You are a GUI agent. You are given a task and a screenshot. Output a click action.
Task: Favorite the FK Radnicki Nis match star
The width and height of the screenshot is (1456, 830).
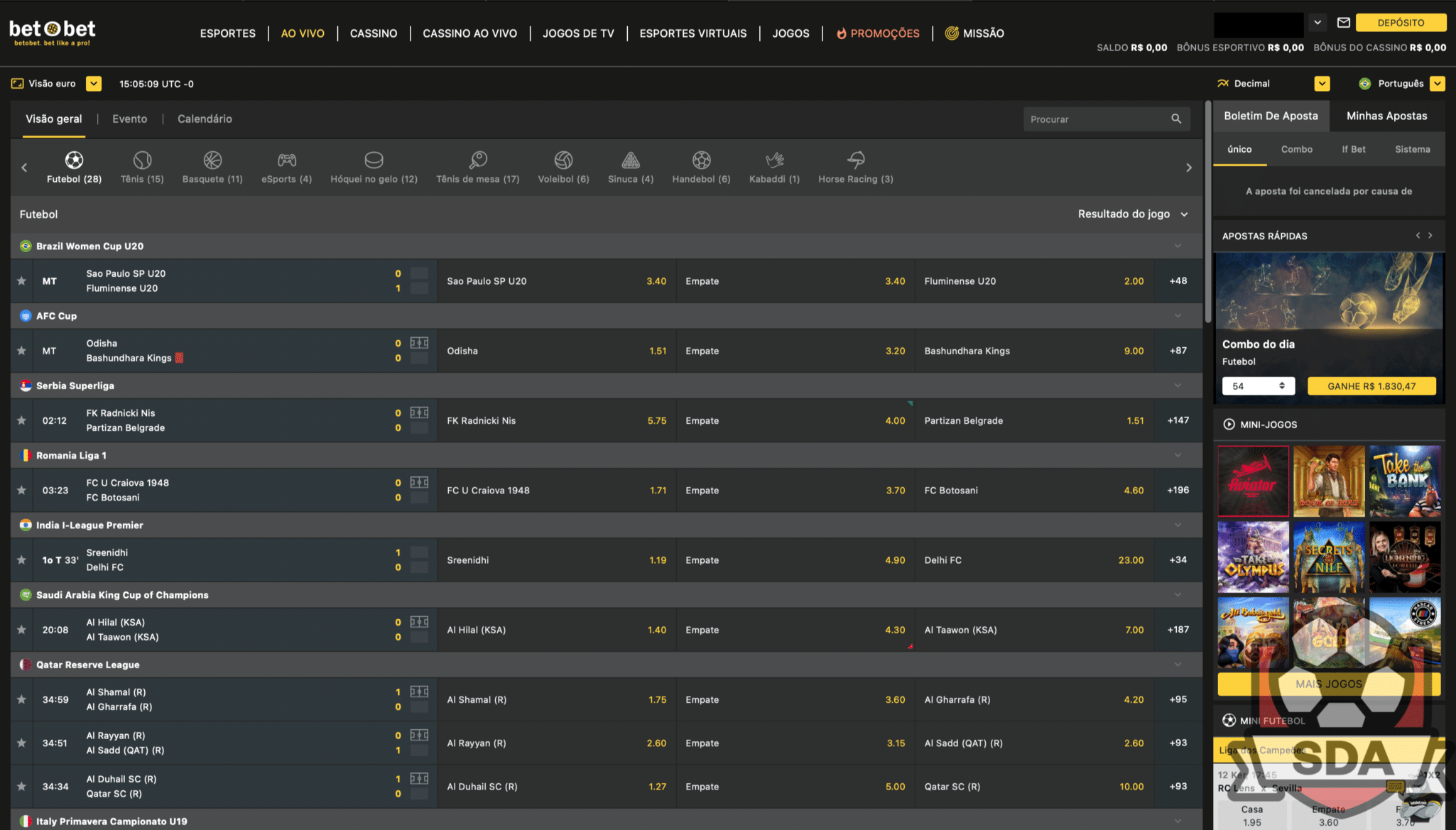point(22,420)
